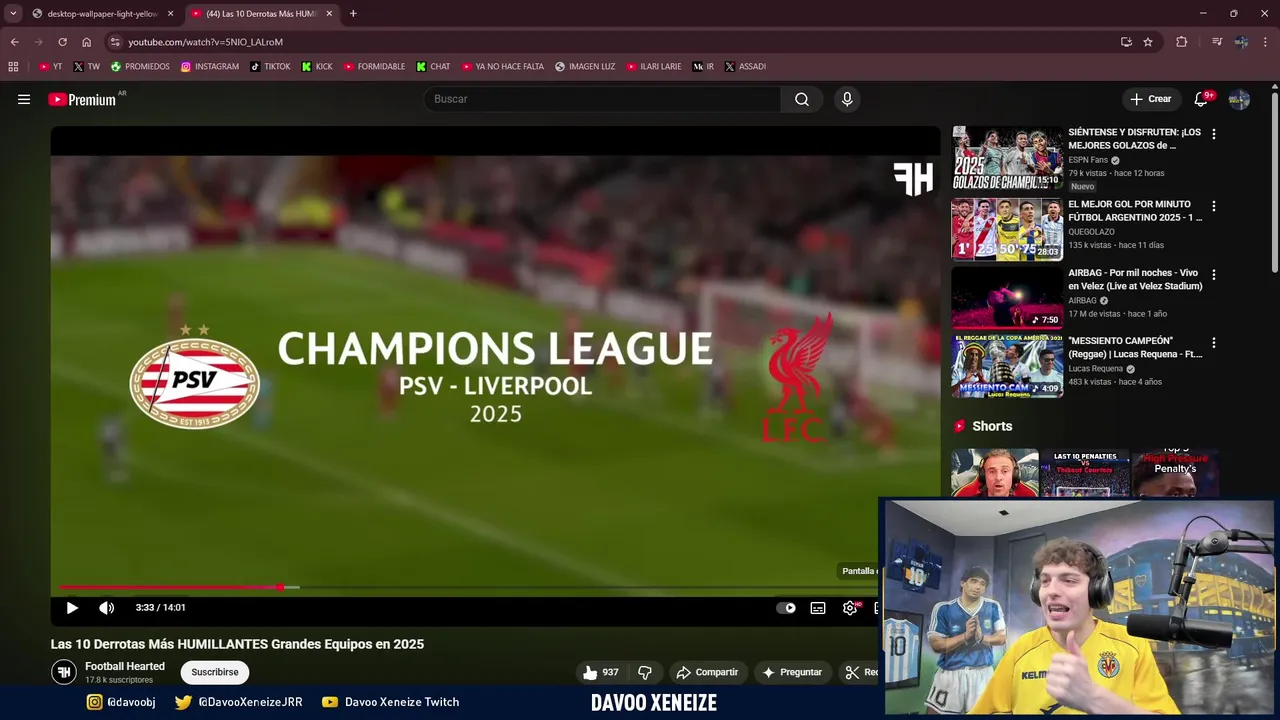
Task: Open the LAST 10 PENALTIES short
Action: [x=1085, y=473]
